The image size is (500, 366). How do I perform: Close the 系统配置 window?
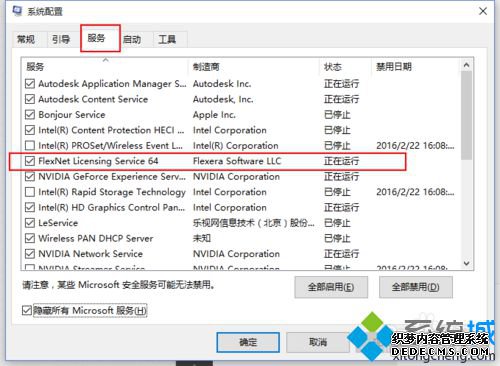tap(483, 11)
